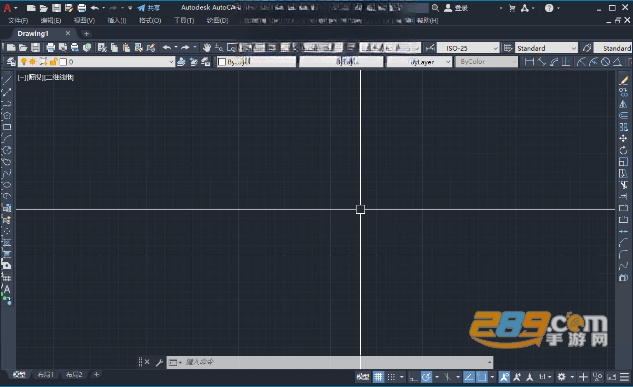Screen dimensions: 633x387
Task: Click the Paste clipboard icon in standard toolbar
Action: click(126, 48)
